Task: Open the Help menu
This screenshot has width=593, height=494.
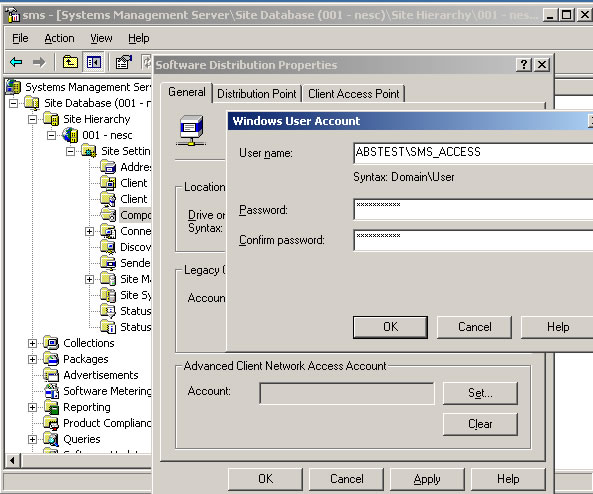Action: (138, 38)
